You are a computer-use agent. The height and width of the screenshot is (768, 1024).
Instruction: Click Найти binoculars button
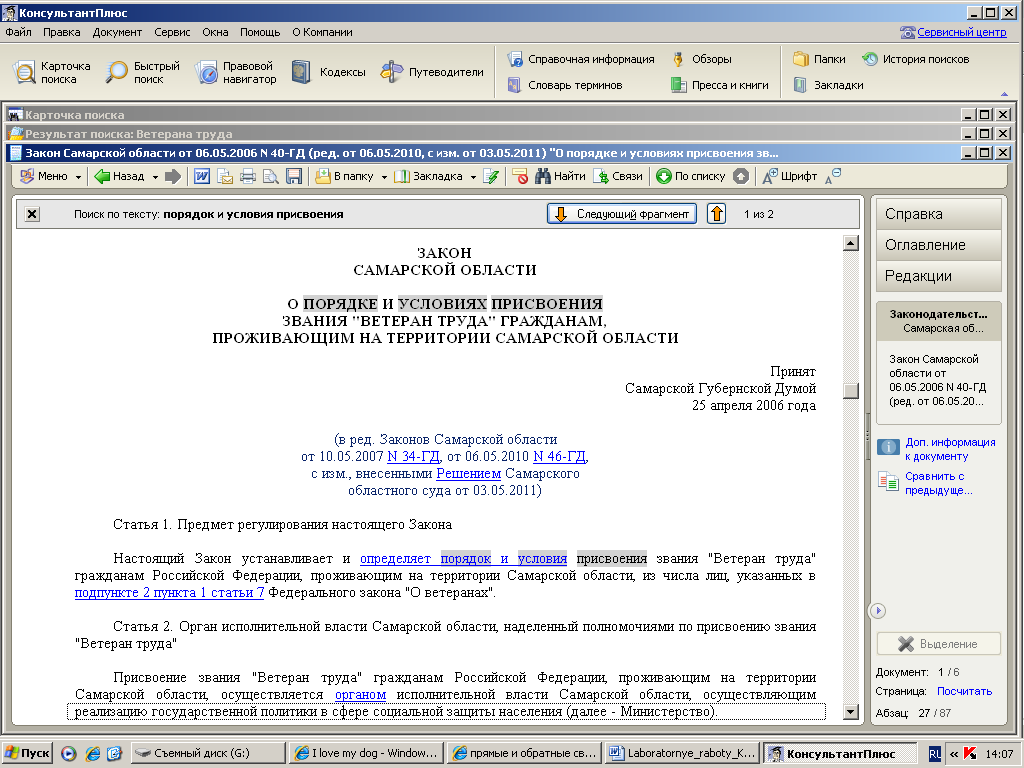[x=560, y=176]
